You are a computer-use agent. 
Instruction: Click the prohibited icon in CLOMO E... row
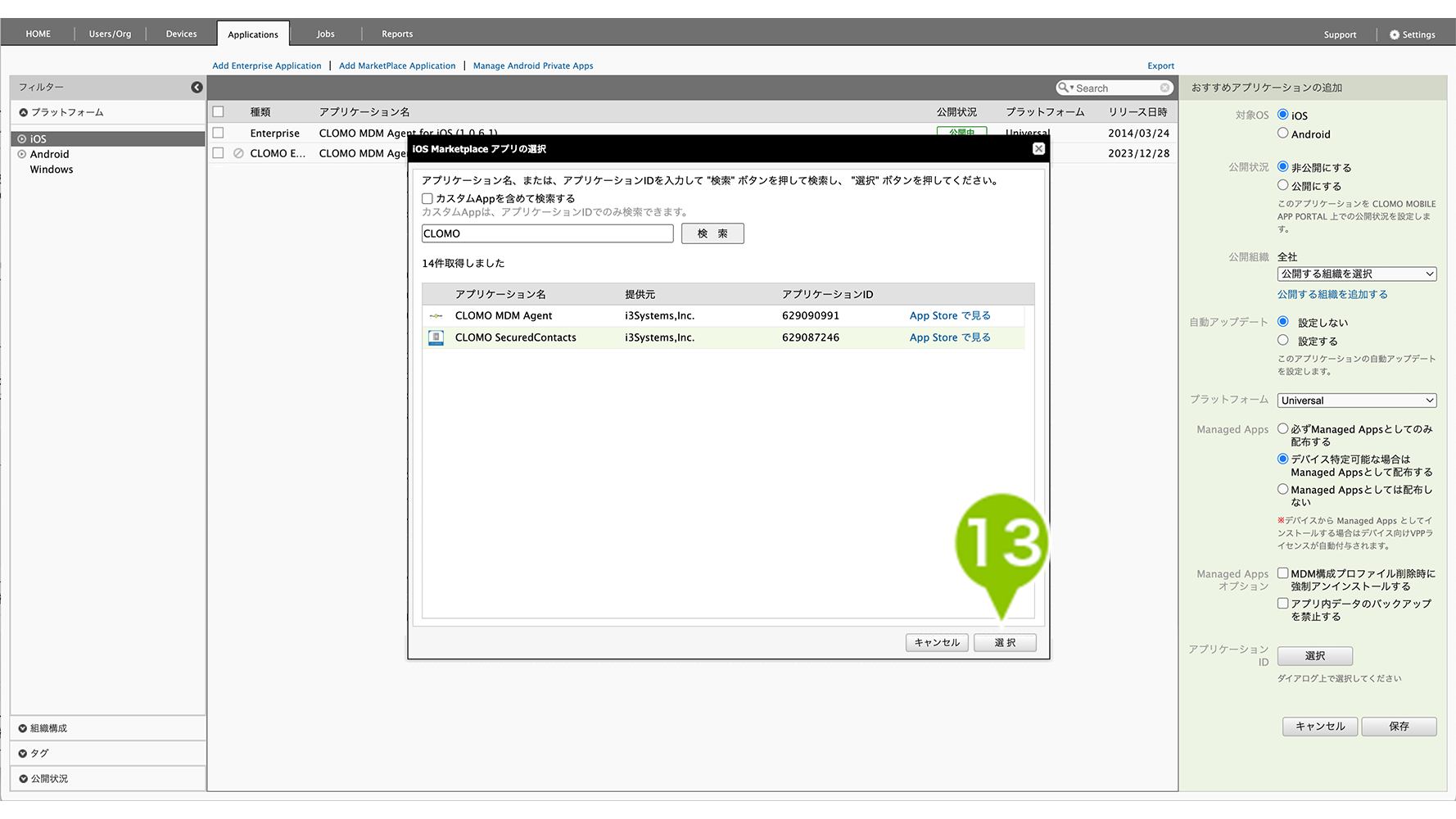coord(238,153)
